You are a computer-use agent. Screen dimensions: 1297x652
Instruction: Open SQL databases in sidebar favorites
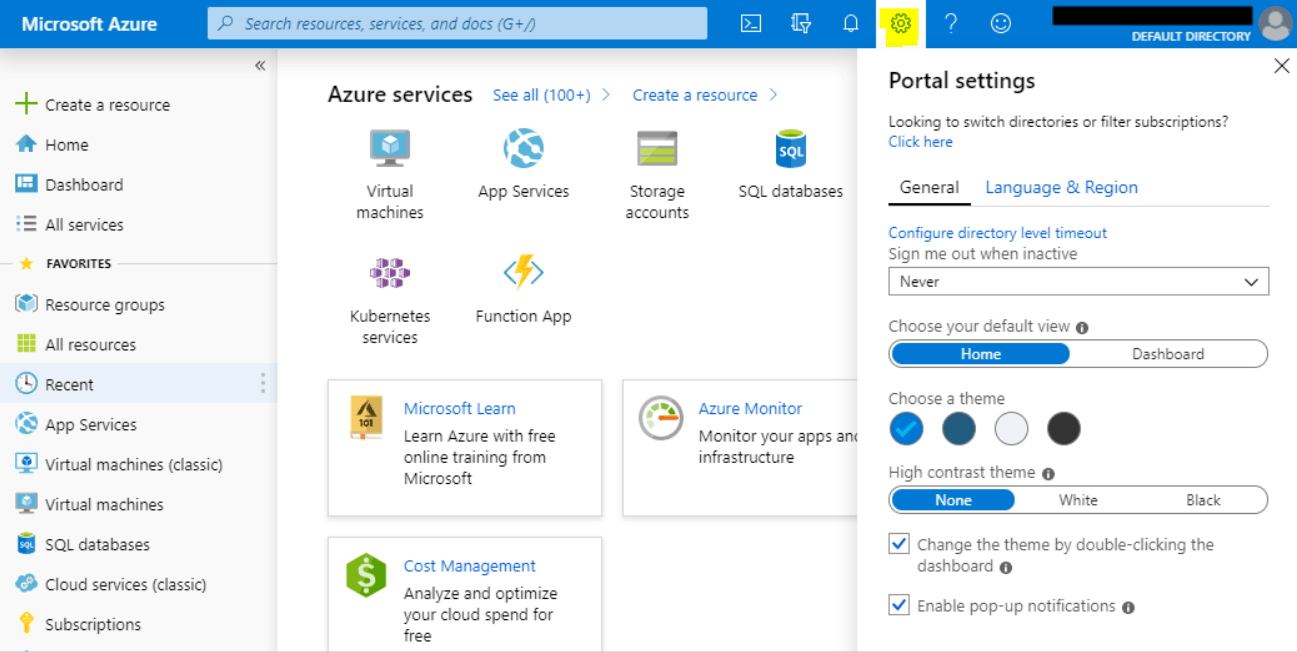pos(83,545)
